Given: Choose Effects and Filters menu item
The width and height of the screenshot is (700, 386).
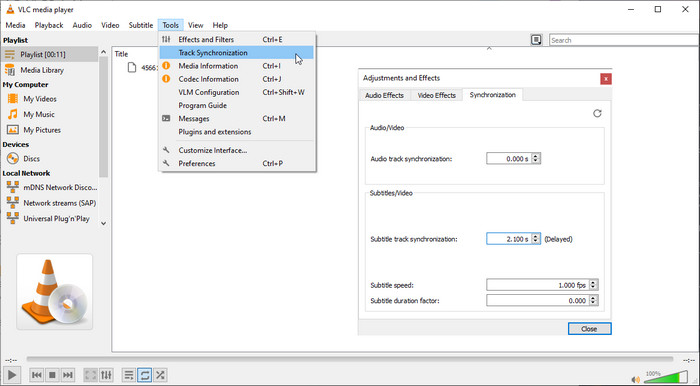Looking at the screenshot, I should pos(237,39).
